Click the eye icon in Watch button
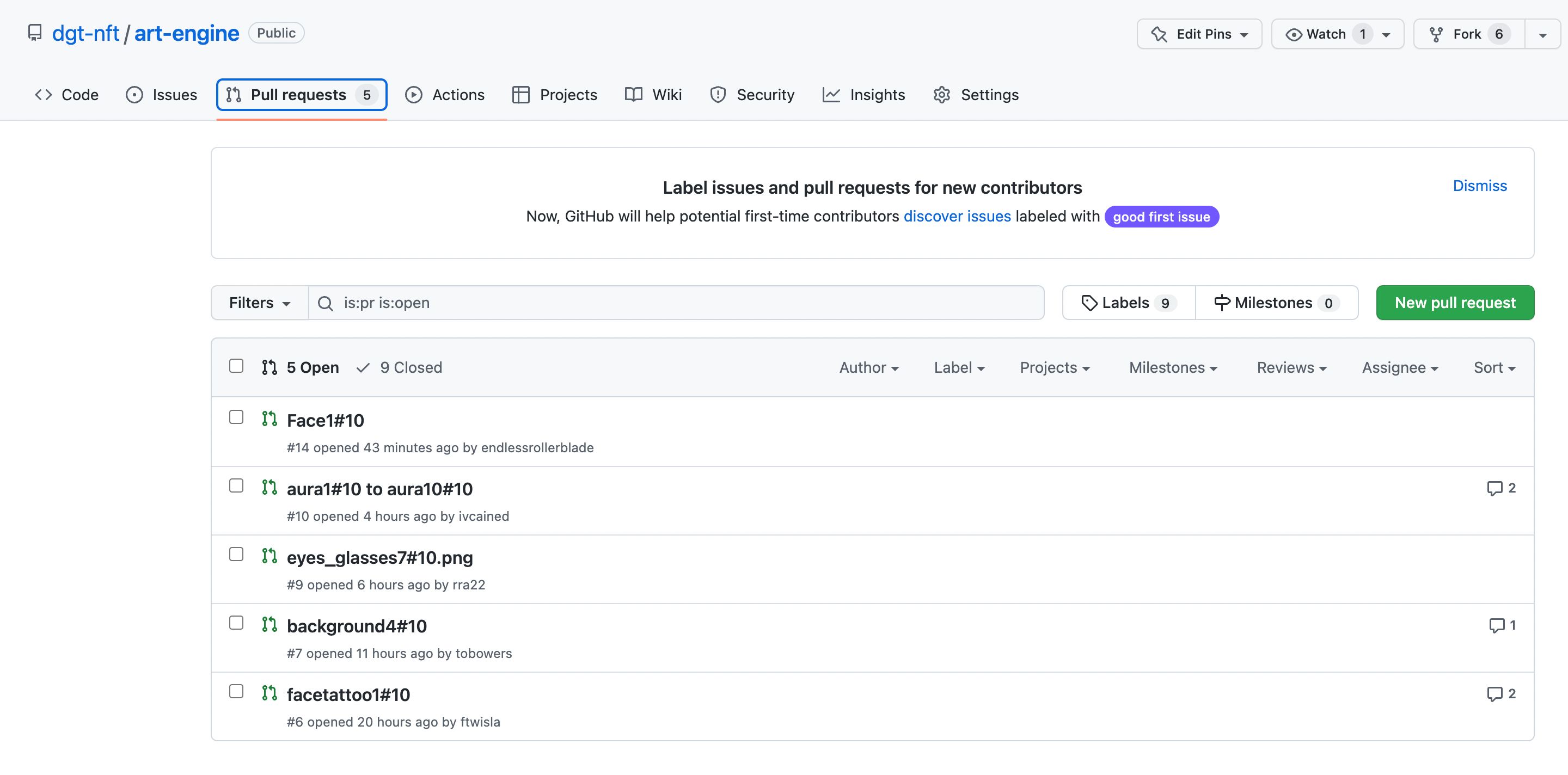This screenshot has height=775, width=1568. [x=1294, y=35]
